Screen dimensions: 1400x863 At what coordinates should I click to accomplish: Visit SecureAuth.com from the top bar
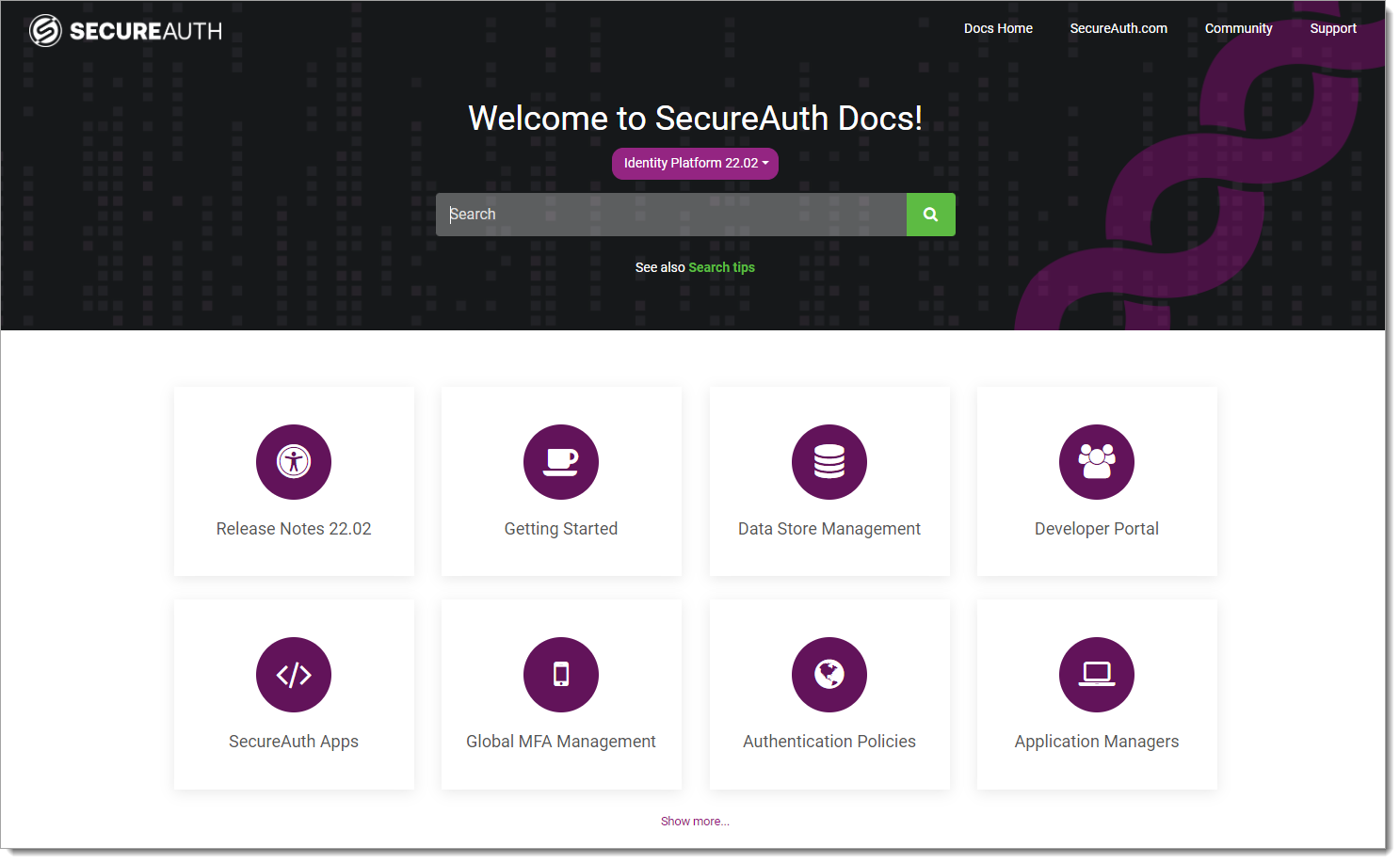tap(1118, 28)
